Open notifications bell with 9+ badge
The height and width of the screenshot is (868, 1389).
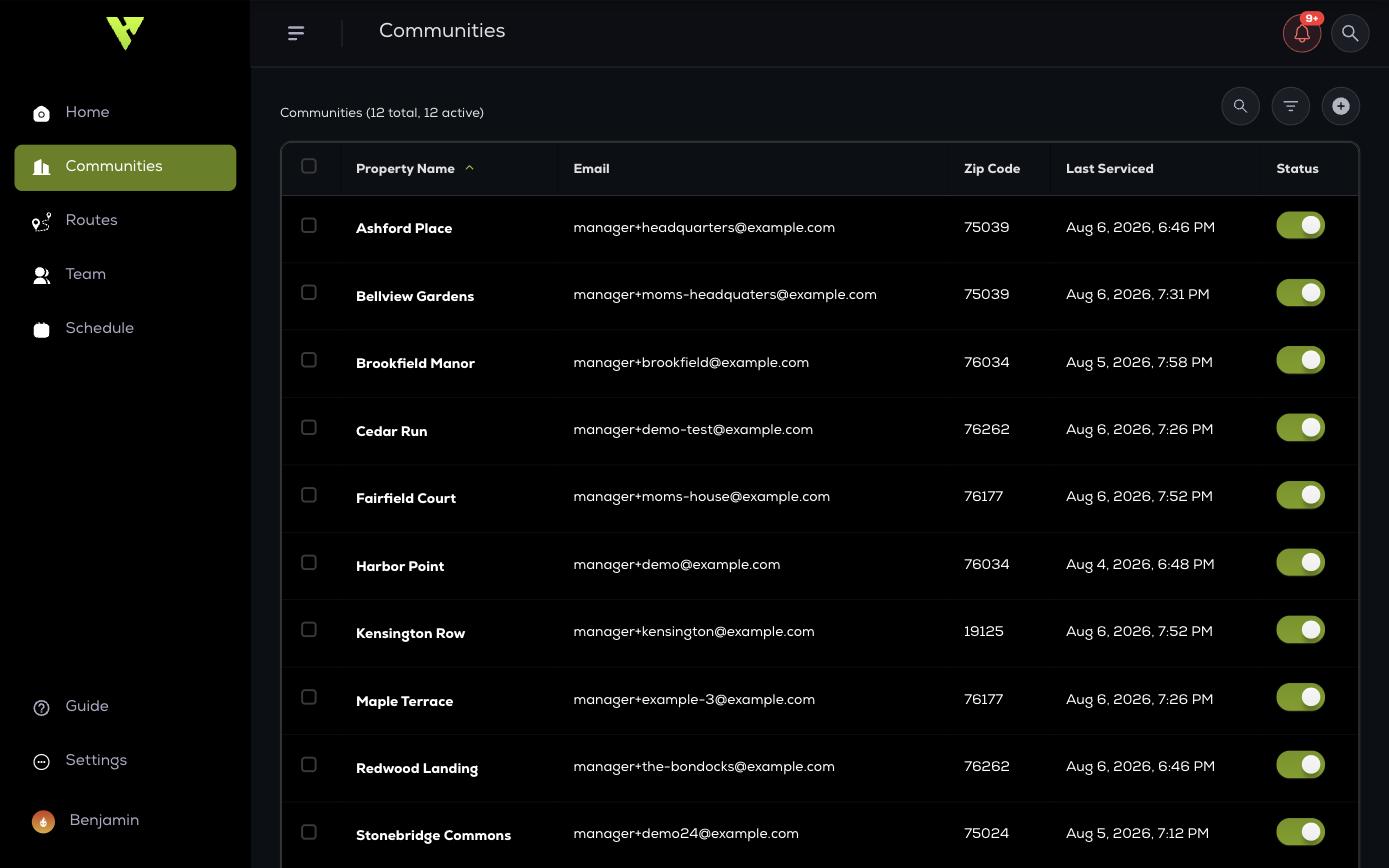coord(1302,33)
